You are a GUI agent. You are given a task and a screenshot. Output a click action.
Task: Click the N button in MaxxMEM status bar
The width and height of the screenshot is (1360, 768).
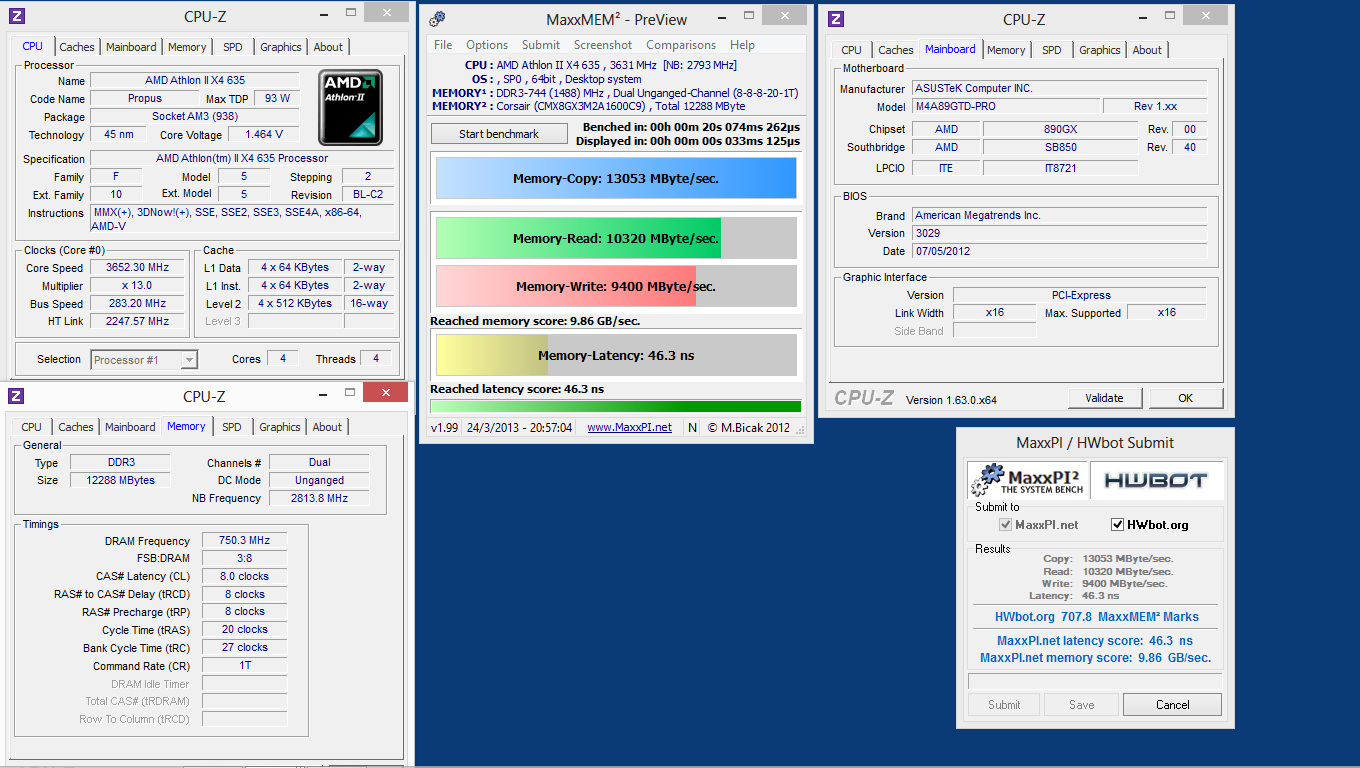tap(692, 427)
